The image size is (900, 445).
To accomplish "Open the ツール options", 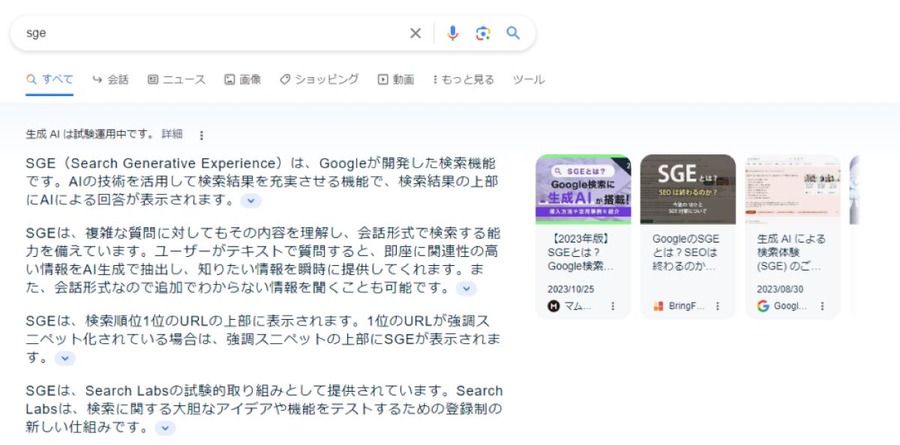I will coord(529,79).
